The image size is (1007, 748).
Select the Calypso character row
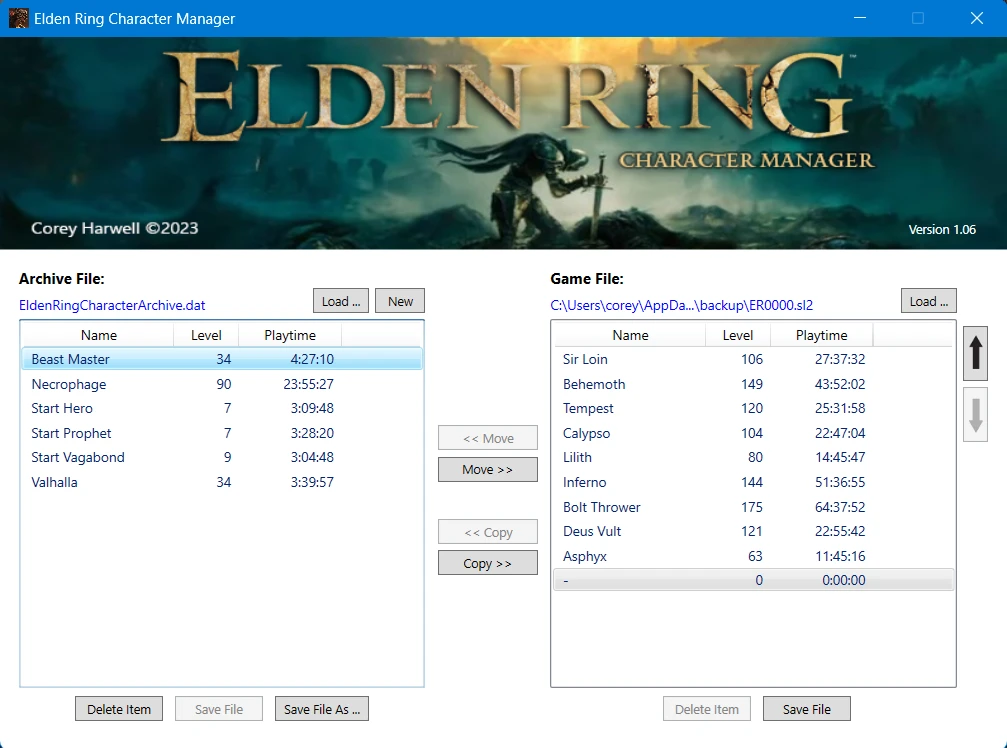click(753, 433)
